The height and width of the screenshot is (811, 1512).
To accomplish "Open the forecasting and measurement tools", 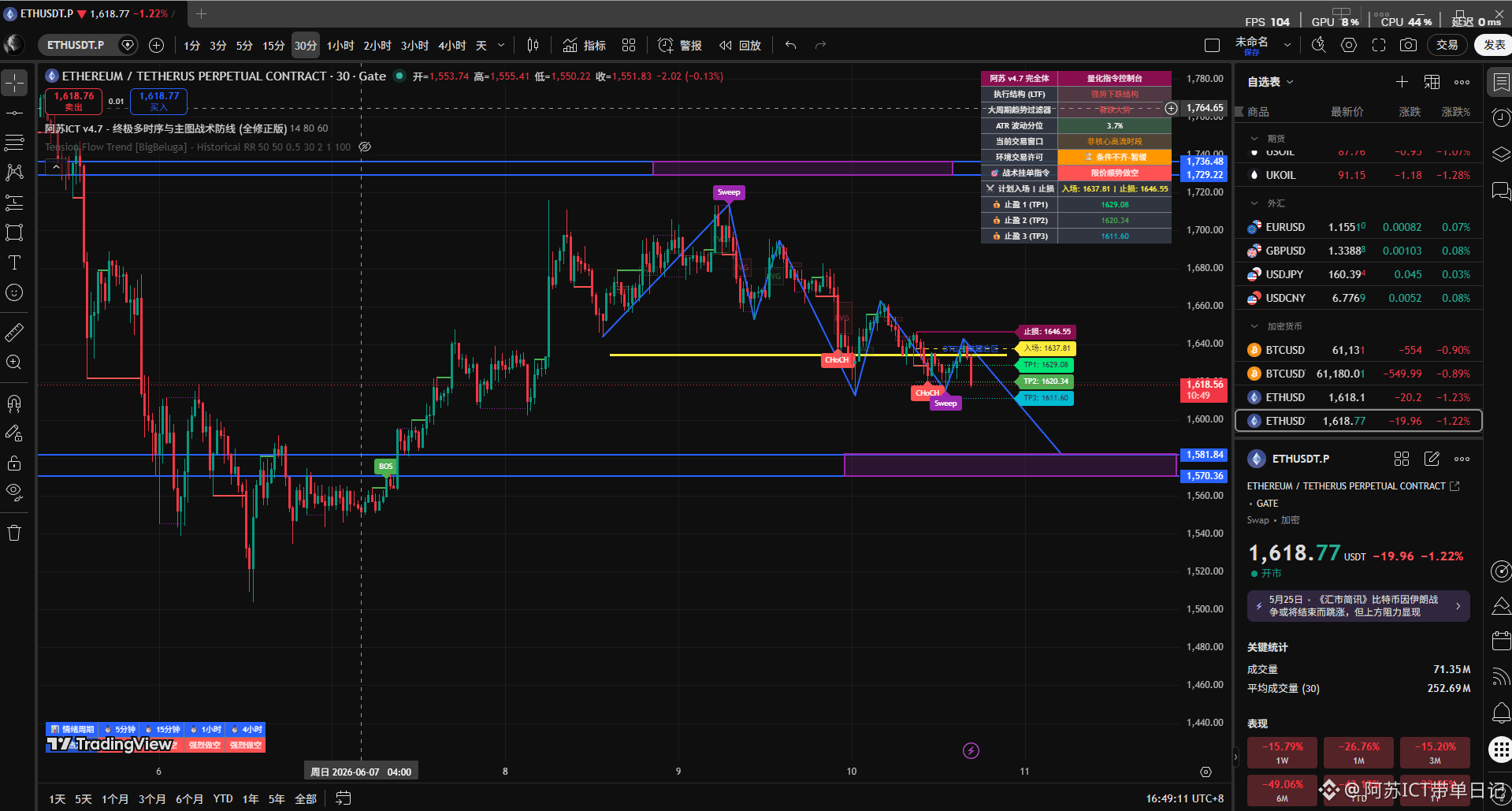I will click(14, 203).
